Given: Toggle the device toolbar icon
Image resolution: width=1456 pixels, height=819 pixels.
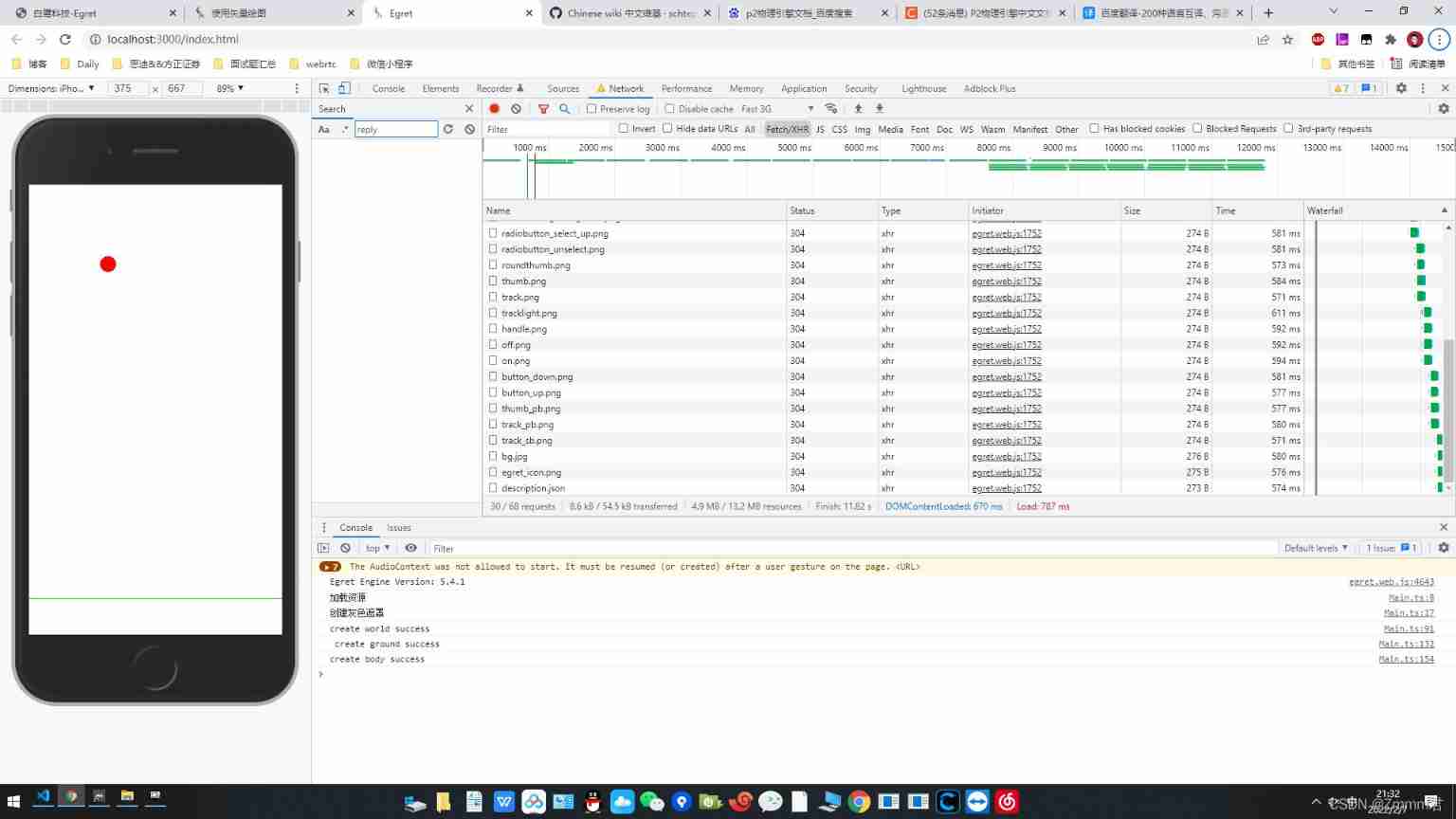Looking at the screenshot, I should tap(344, 88).
